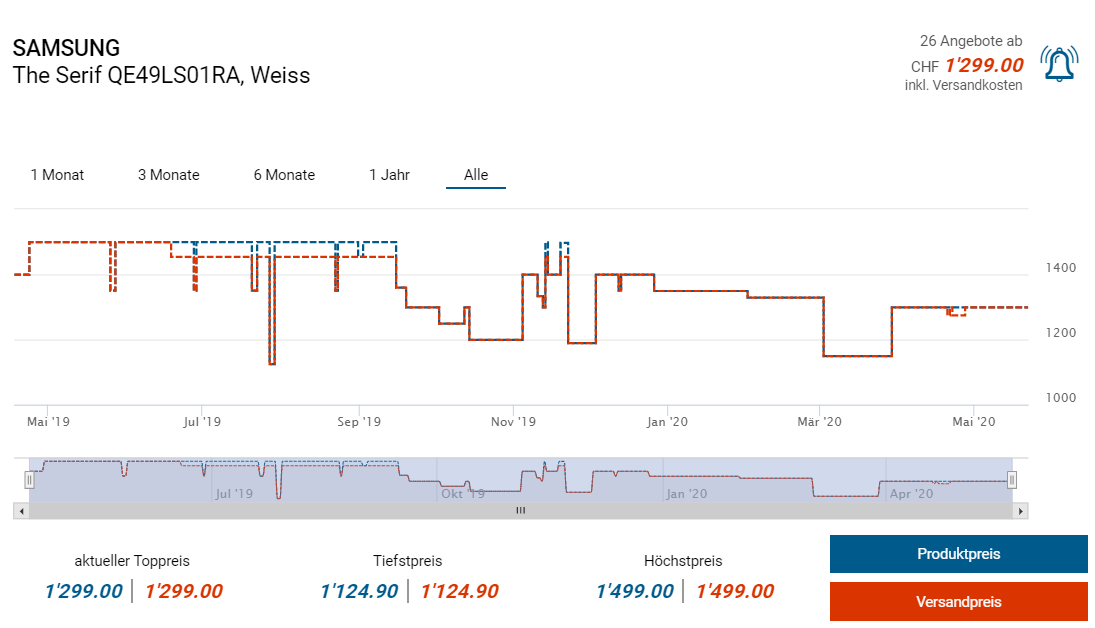Open the CHF 1'299.00 offer price
Screen dimensions: 1095x628
click(x=983, y=65)
